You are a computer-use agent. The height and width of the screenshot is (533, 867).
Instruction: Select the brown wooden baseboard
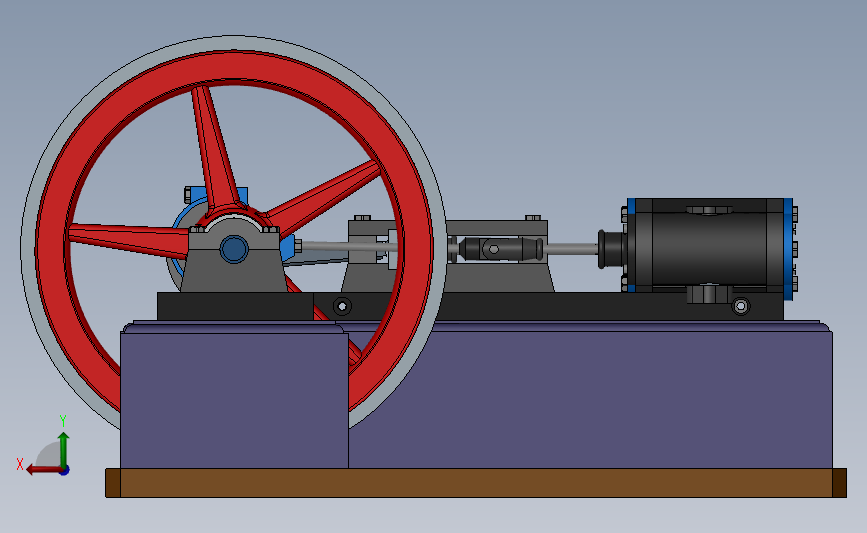coord(476,483)
